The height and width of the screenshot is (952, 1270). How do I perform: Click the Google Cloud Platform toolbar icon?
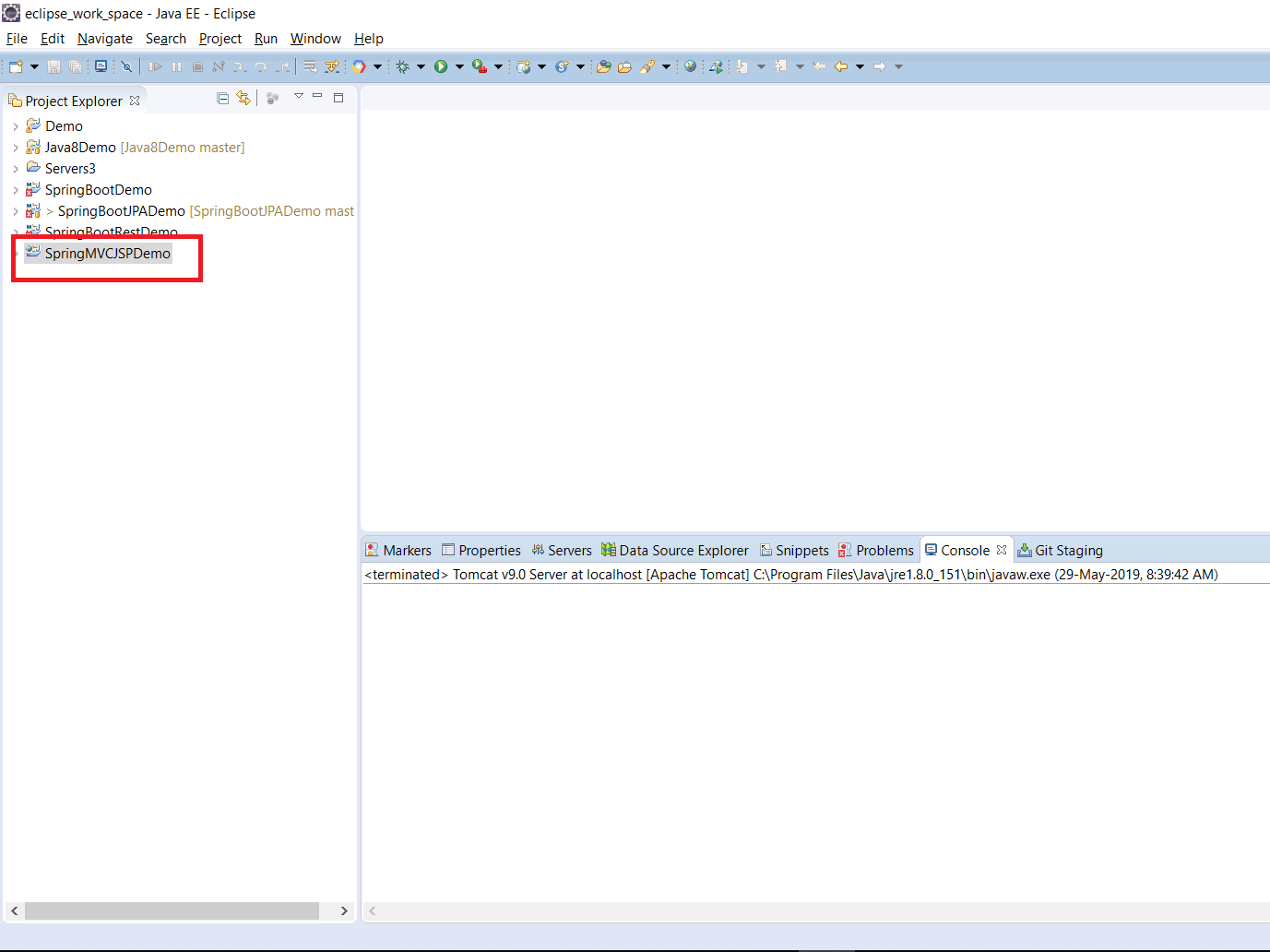click(359, 66)
